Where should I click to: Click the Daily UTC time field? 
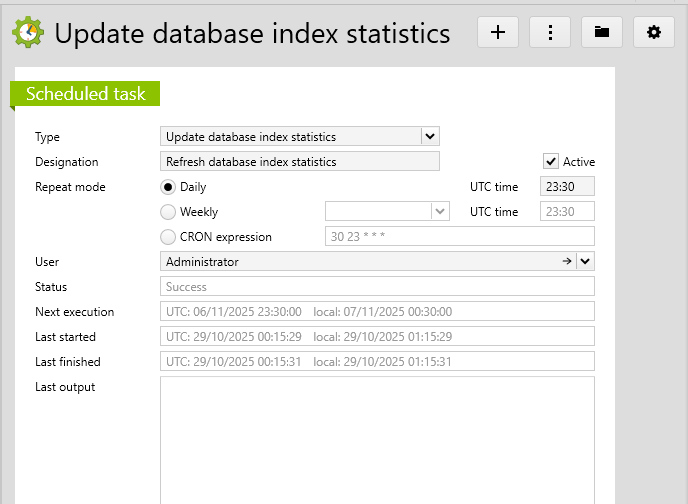click(x=567, y=186)
